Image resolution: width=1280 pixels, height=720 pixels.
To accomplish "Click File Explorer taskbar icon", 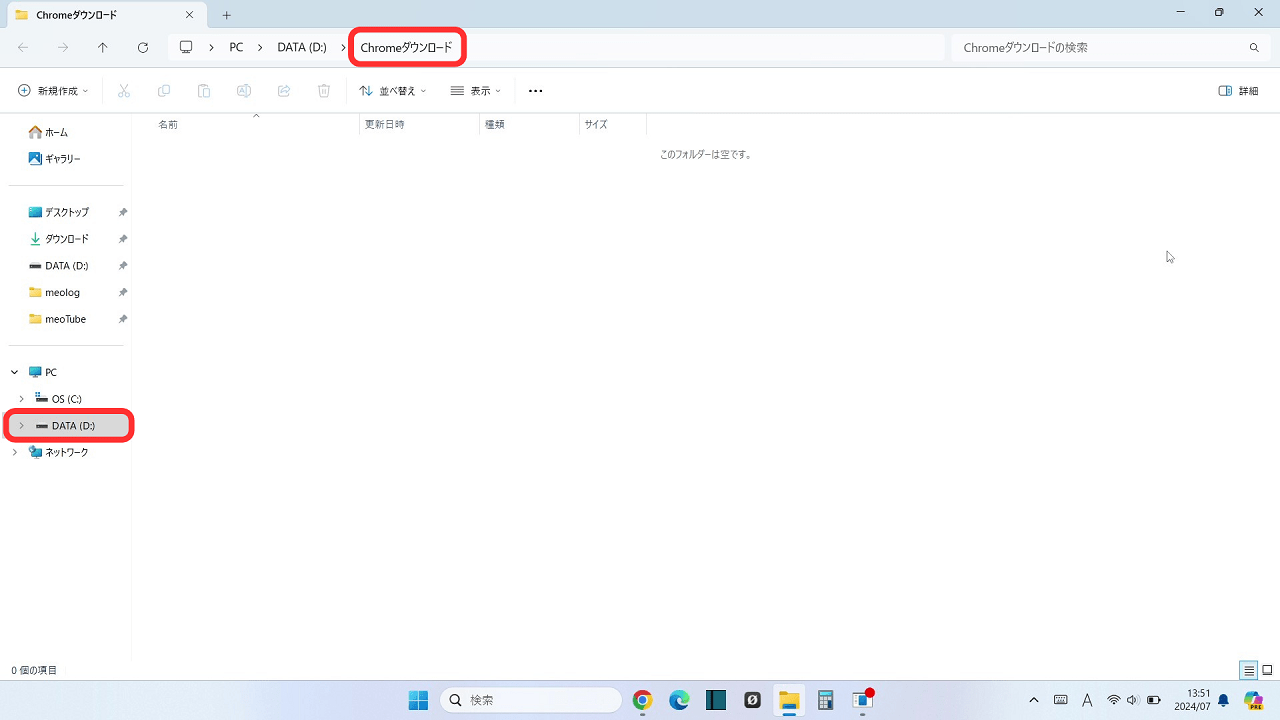I will point(789,700).
